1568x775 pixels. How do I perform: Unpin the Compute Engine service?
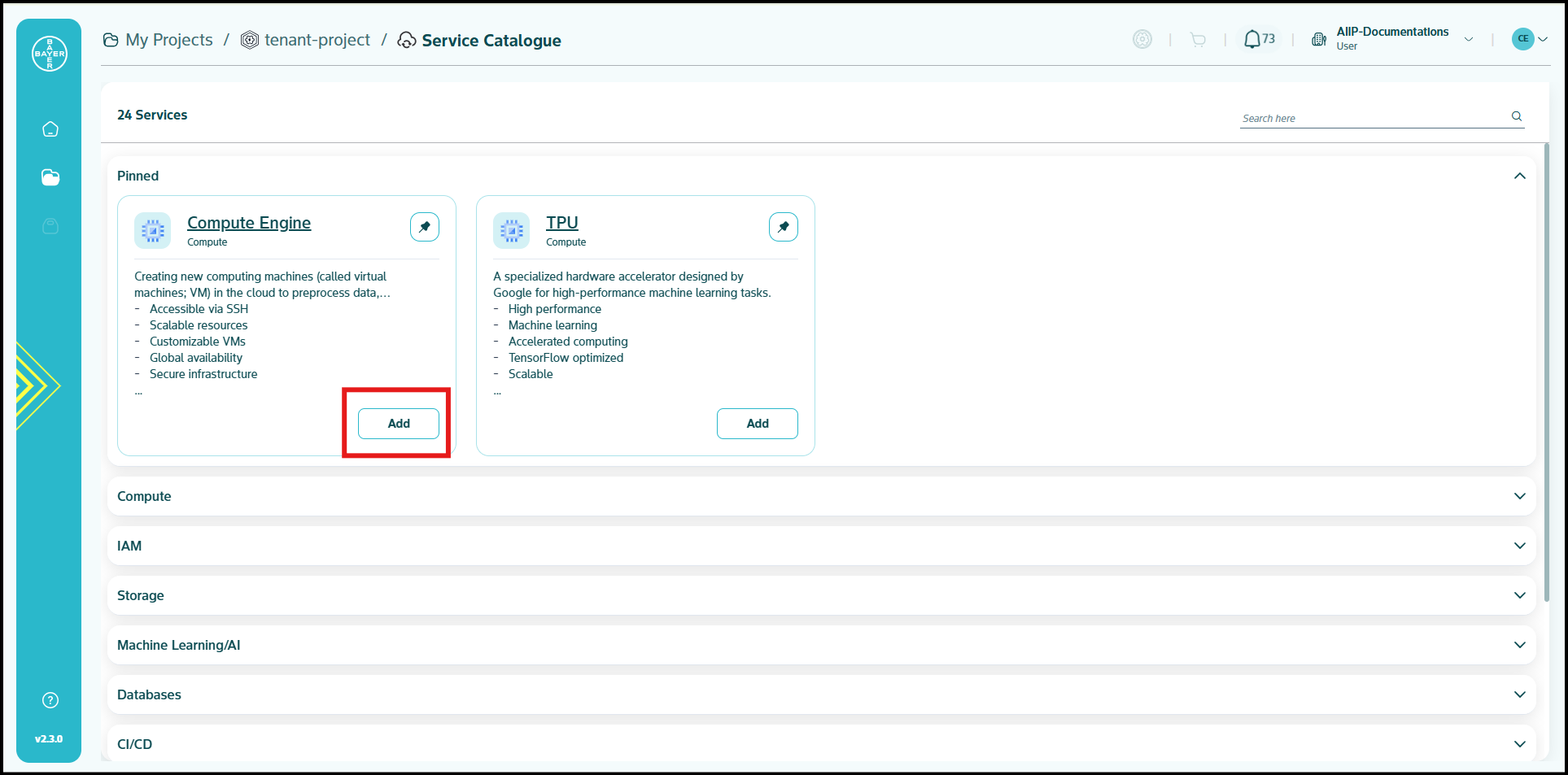tap(425, 227)
